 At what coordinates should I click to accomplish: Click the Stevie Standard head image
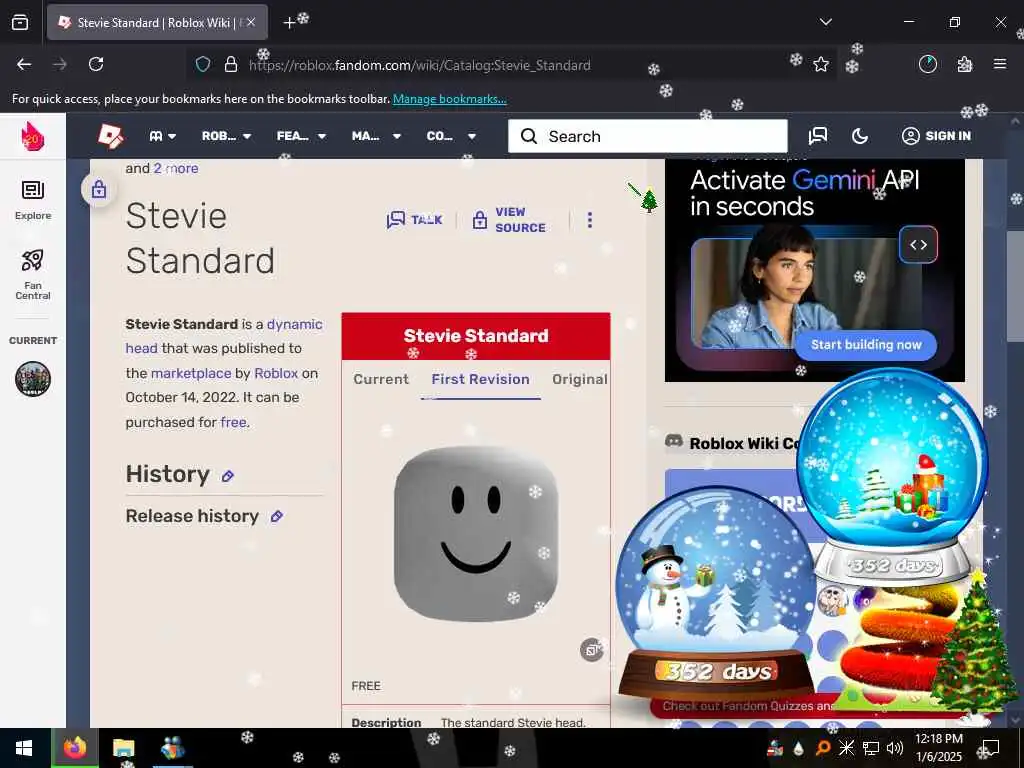pos(476,534)
